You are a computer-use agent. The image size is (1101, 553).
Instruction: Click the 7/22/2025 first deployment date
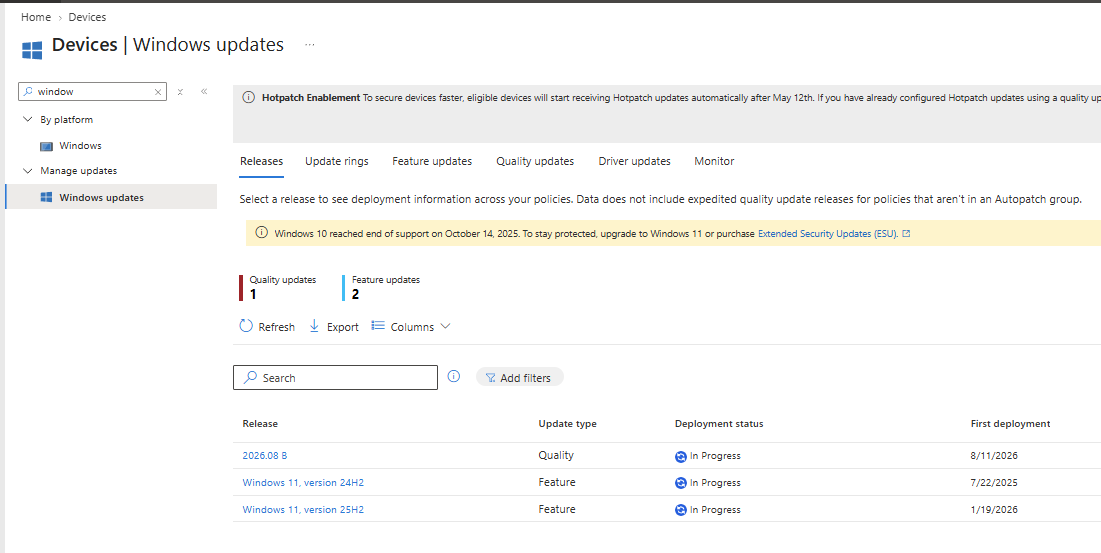click(994, 483)
